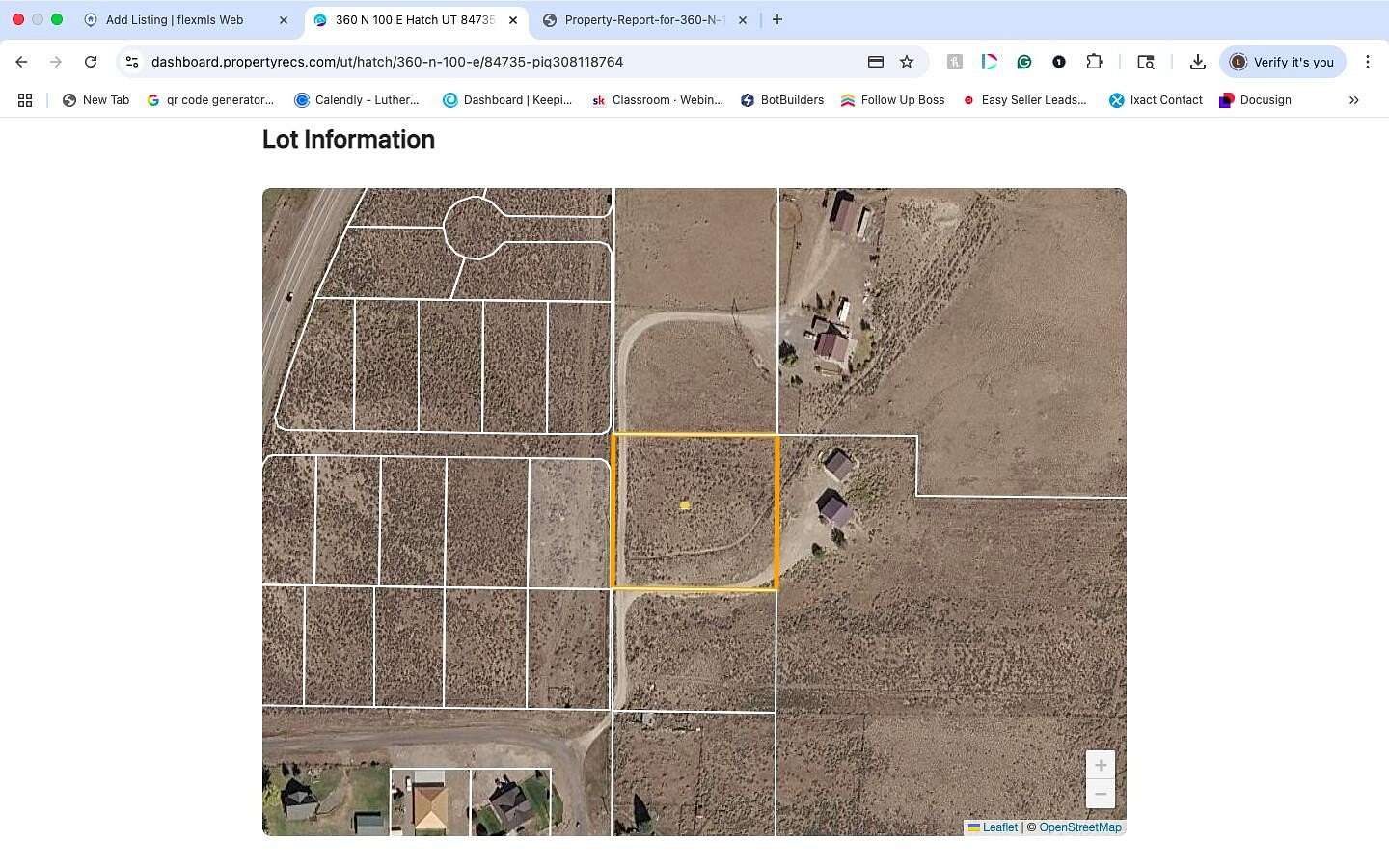Open the Extensions puzzle-piece menu

pyautogui.click(x=1095, y=62)
